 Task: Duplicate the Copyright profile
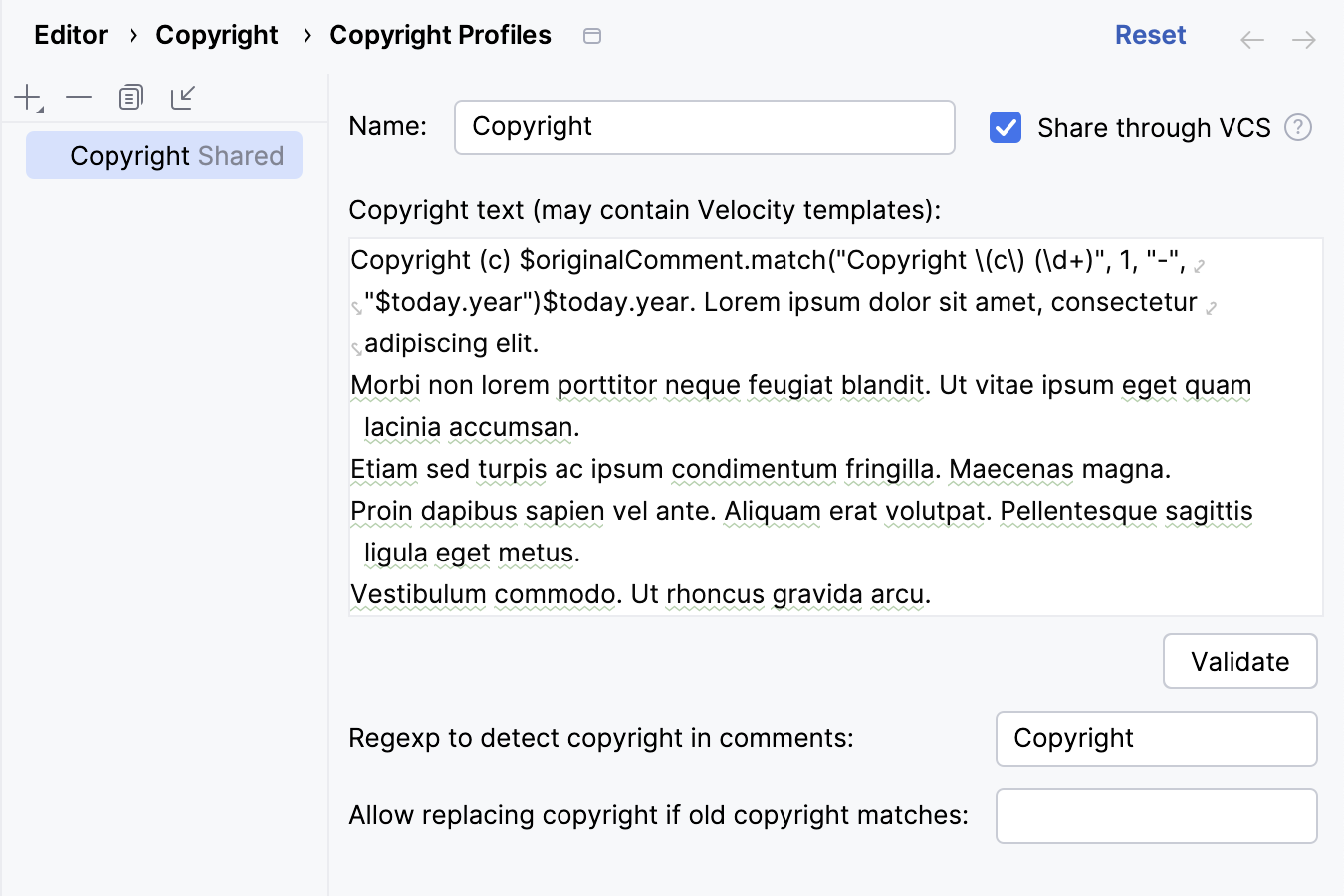[130, 97]
